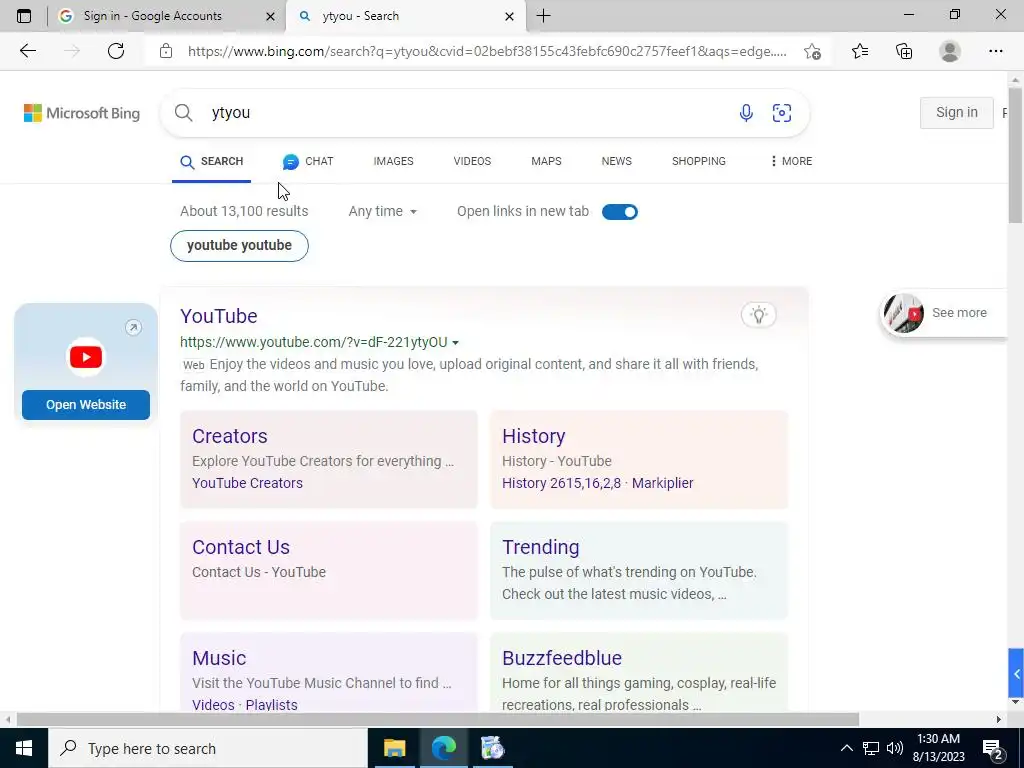The width and height of the screenshot is (1024, 768).
Task: Expand the YouTube URL dropdown arrow
Action: click(x=456, y=343)
